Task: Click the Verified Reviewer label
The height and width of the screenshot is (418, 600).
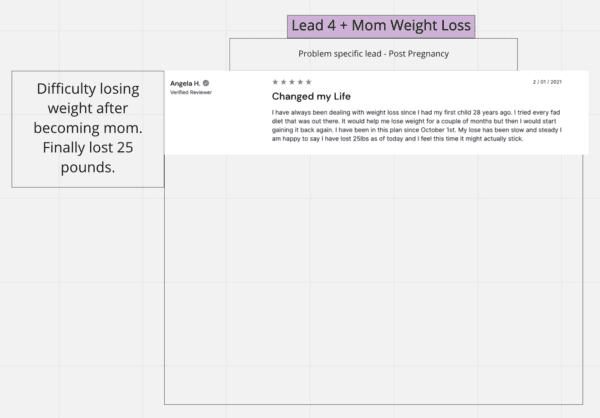Action: (x=191, y=92)
